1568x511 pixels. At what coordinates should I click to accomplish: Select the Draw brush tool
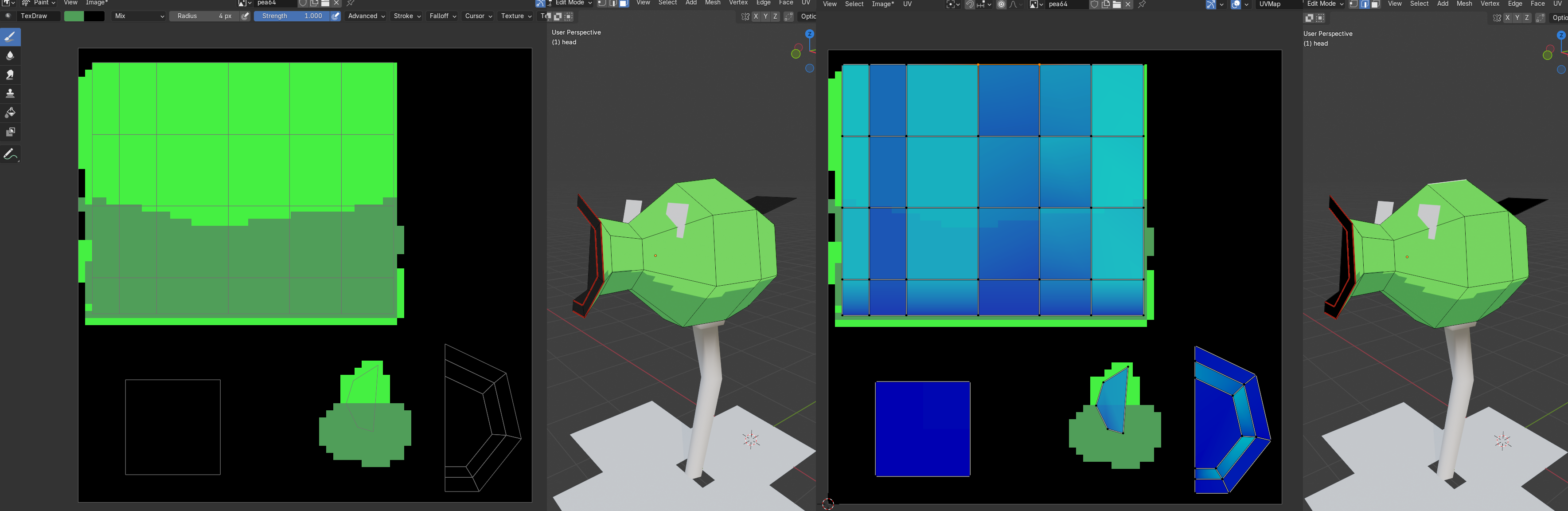[x=10, y=36]
